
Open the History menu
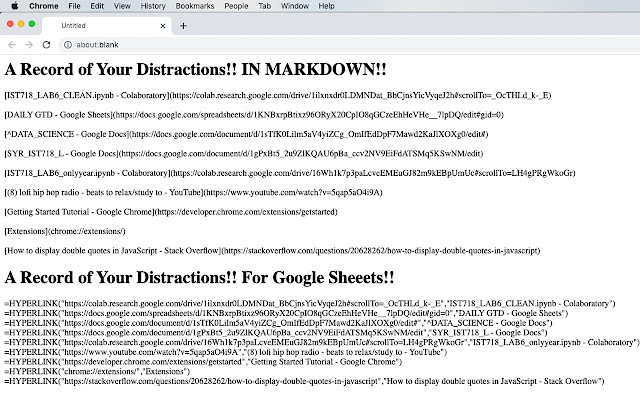(153, 6)
